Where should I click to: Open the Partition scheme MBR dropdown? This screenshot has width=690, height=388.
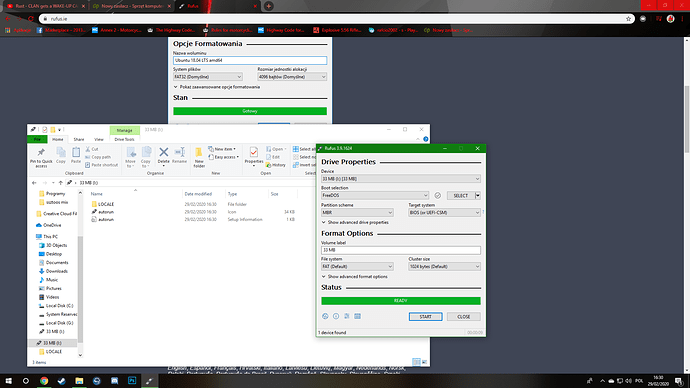357,212
